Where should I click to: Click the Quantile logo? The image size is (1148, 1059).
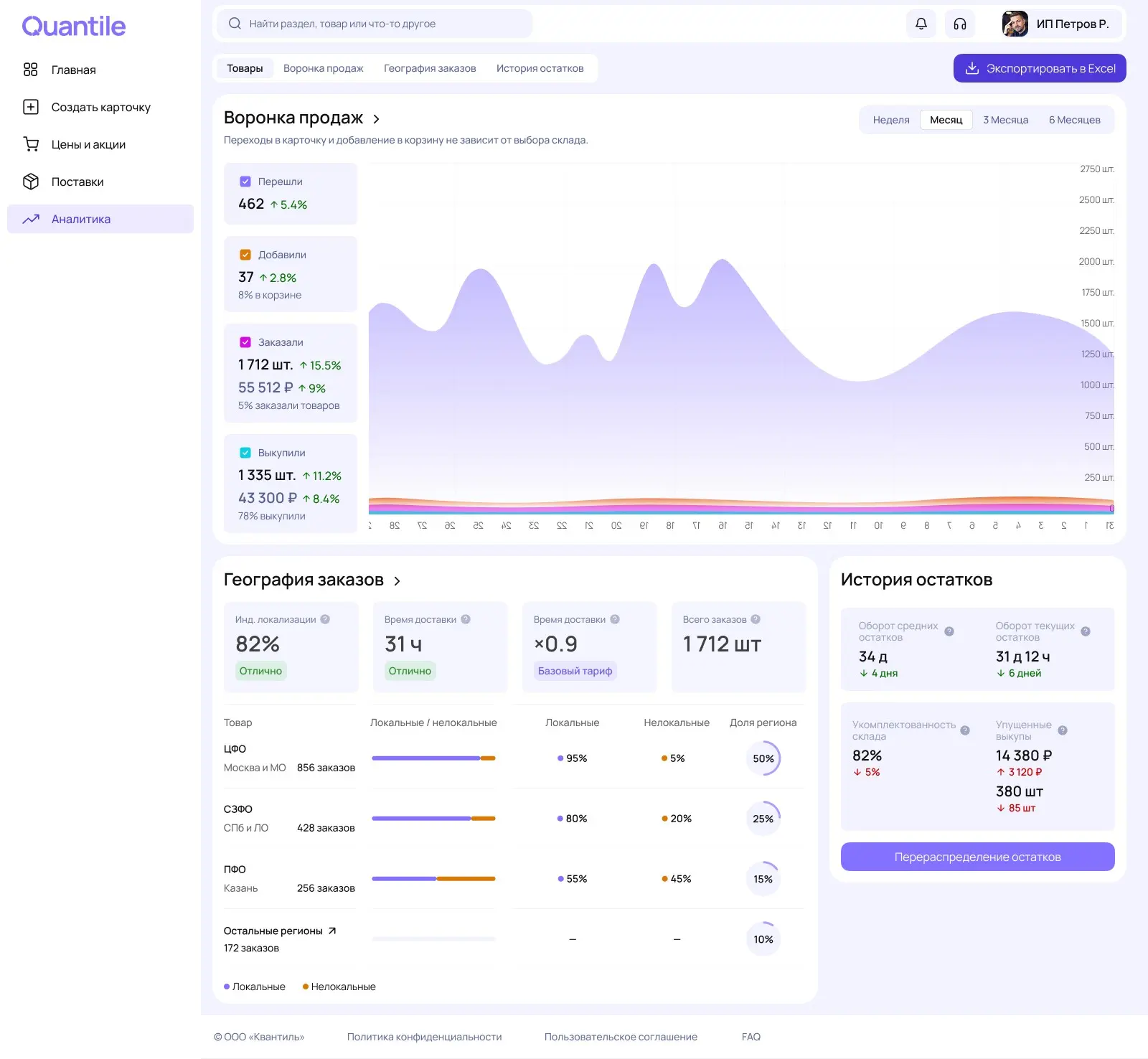click(74, 27)
